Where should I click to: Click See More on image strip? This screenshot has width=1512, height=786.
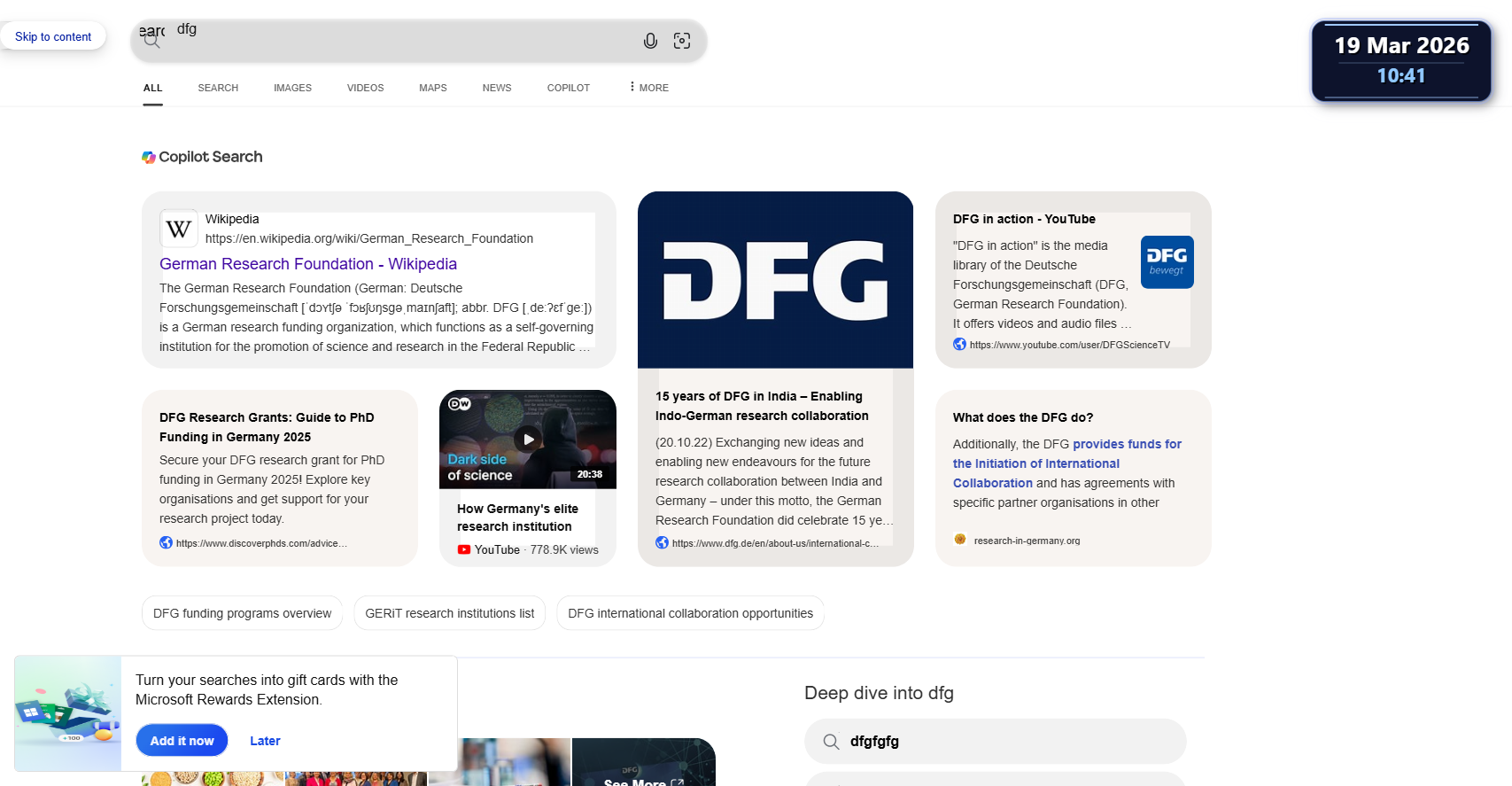(x=644, y=782)
